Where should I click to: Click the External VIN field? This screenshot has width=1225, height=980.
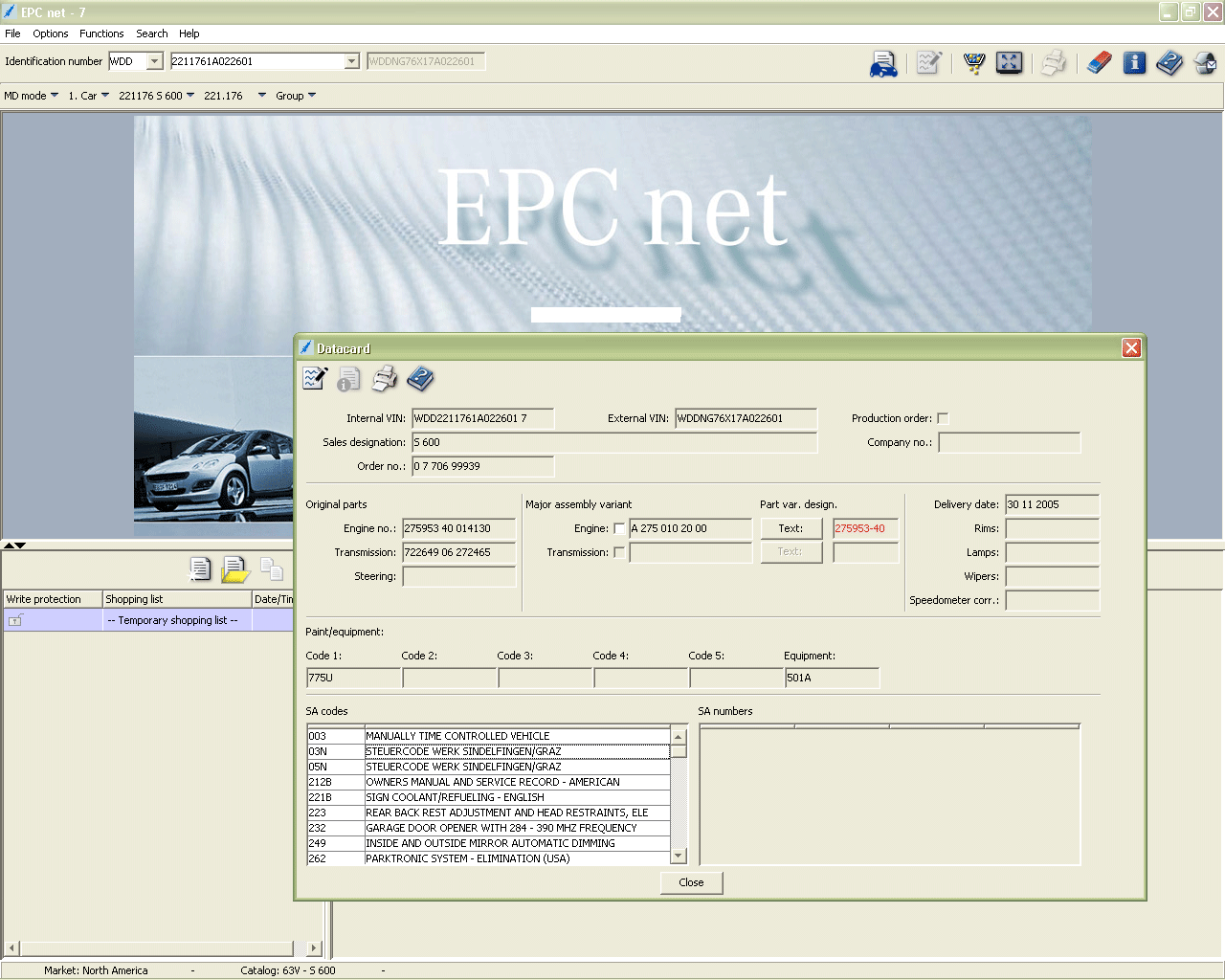(x=746, y=418)
